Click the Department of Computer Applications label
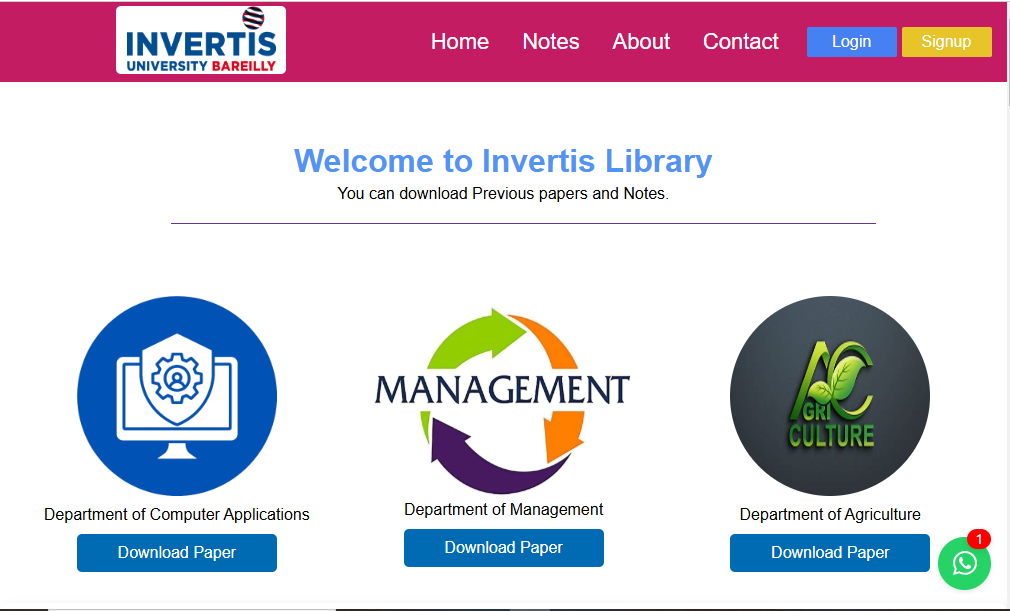Screen dimensions: 1010x611 pyautogui.click(x=177, y=515)
